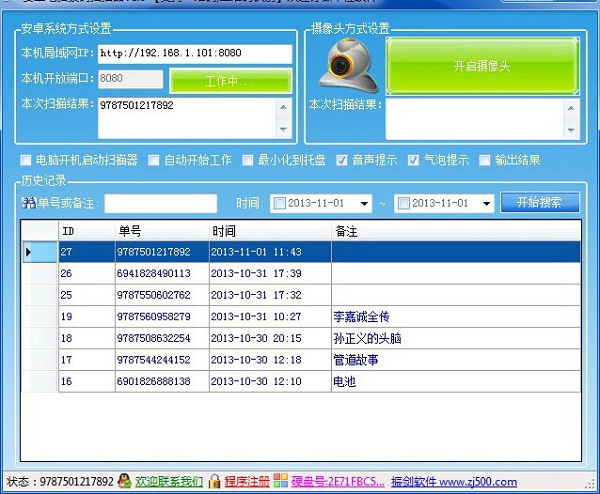Click 开启摄像头 button
Viewport: 600px width, 494px height.
tap(482, 66)
